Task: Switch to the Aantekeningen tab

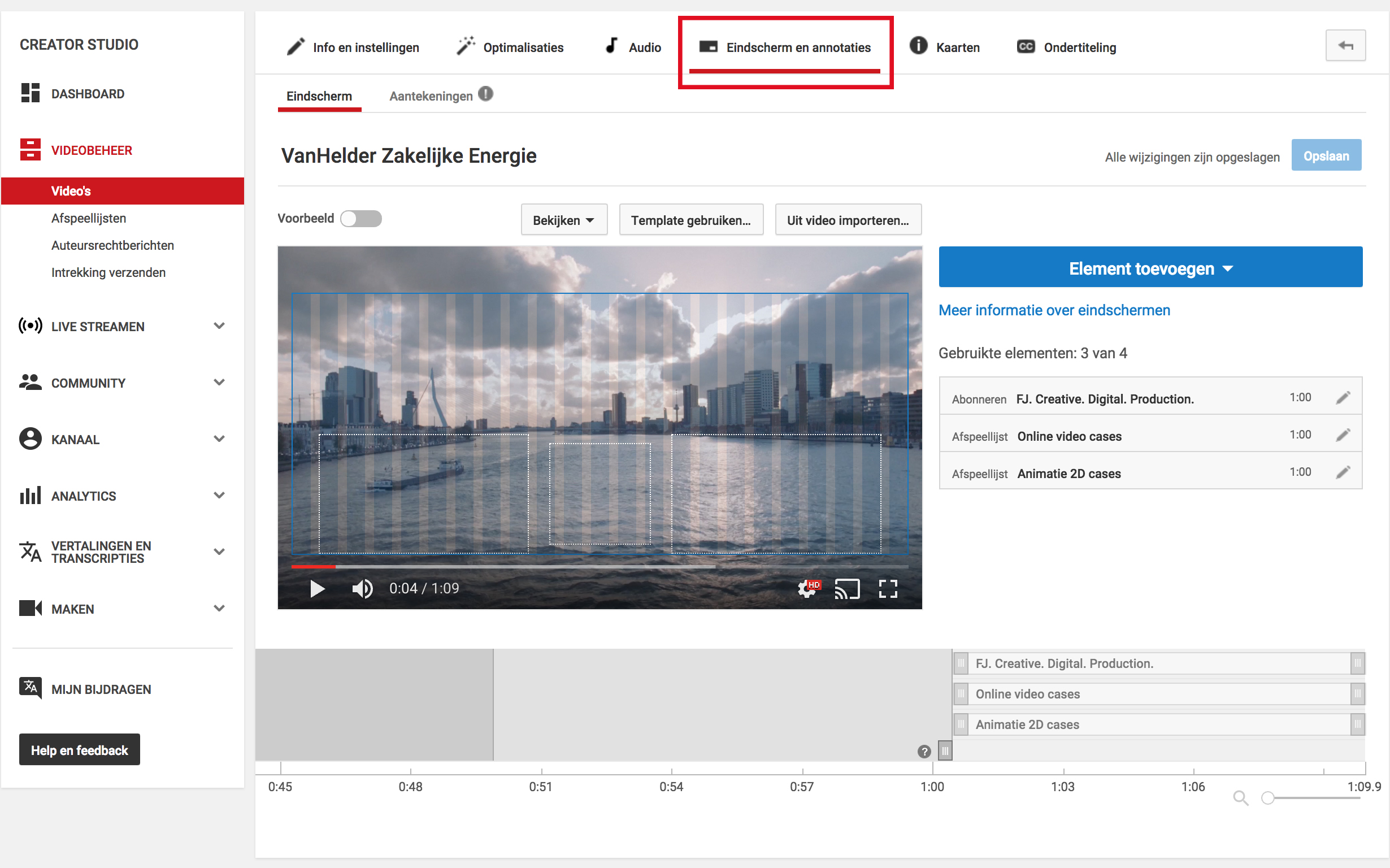Action: [431, 96]
